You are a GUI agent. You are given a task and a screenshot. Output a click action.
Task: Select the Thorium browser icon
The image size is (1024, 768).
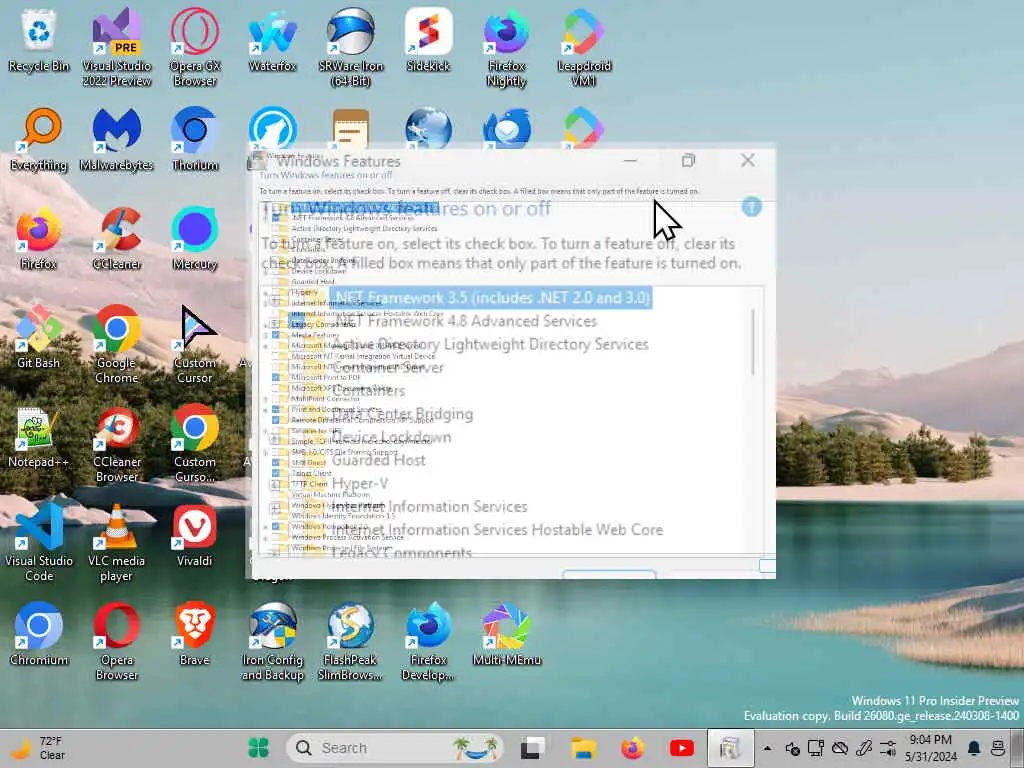[195, 140]
